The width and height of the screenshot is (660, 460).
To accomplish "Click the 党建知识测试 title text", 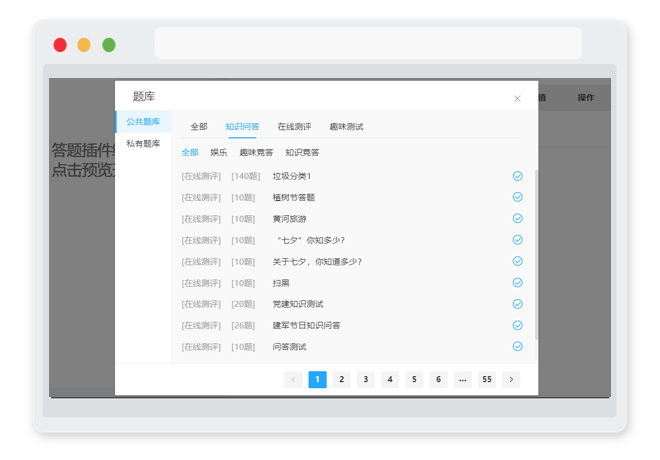I will coord(298,304).
